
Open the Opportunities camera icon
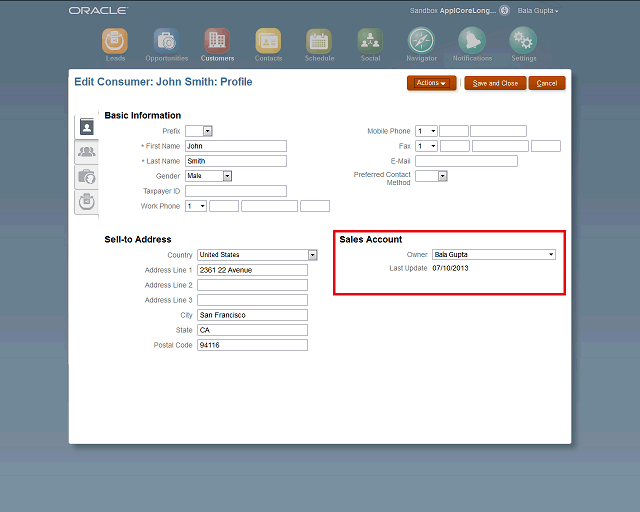[166, 41]
